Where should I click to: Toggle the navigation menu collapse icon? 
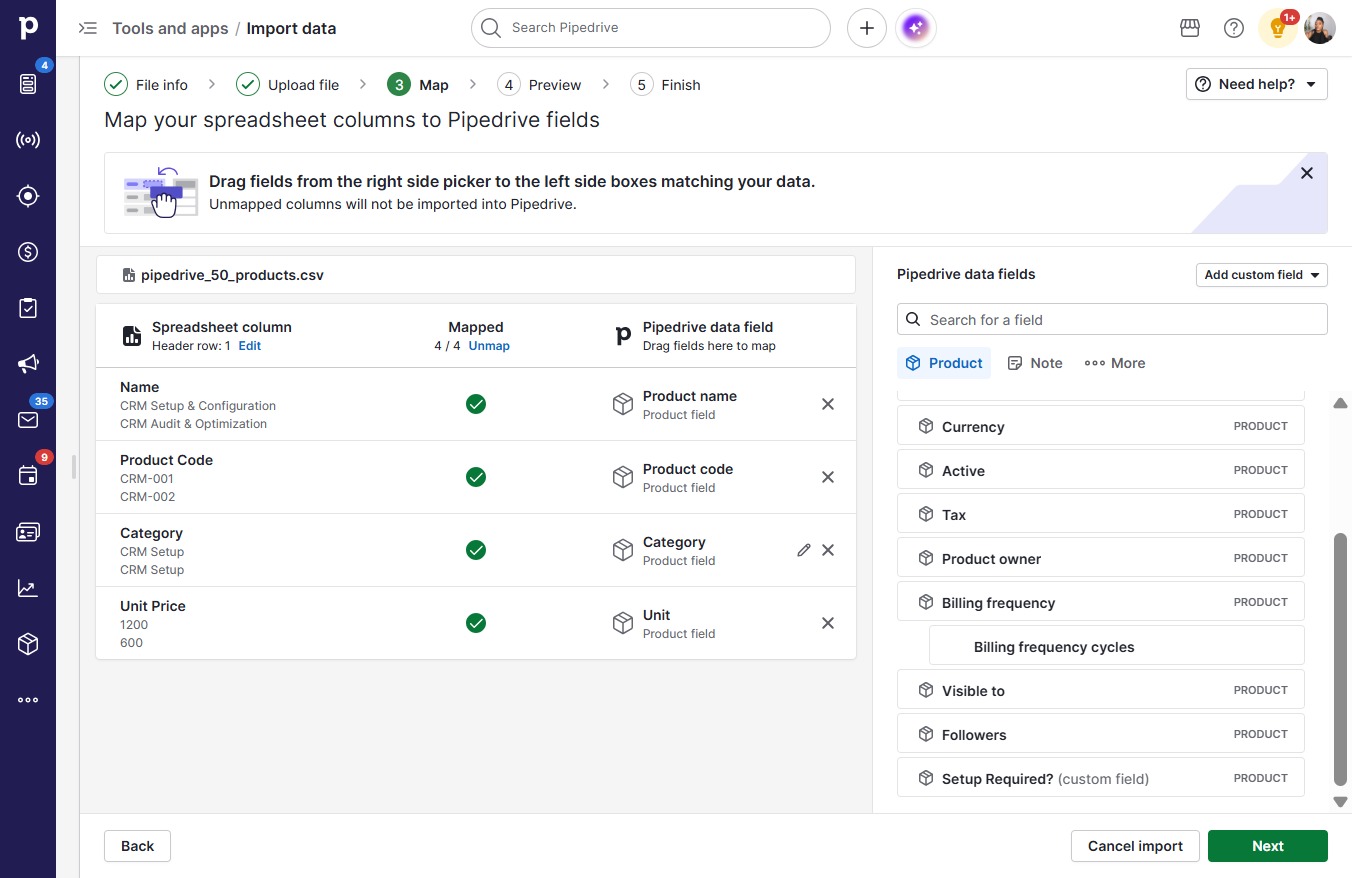[x=88, y=28]
